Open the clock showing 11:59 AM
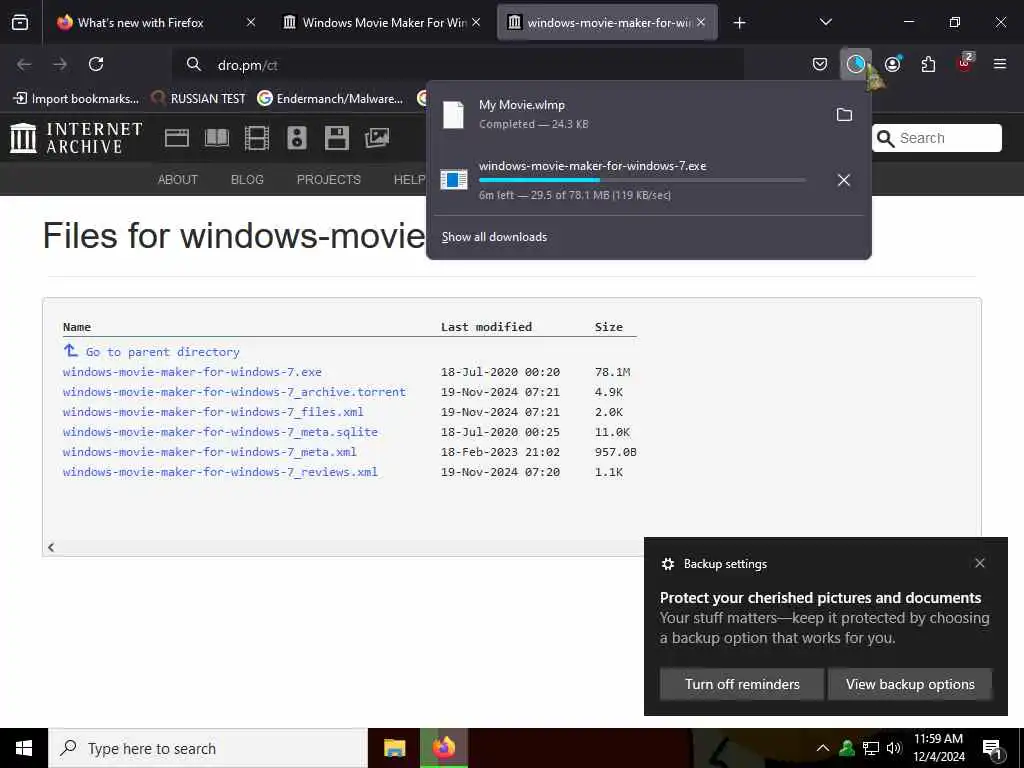This screenshot has height=768, width=1024. pos(938,748)
